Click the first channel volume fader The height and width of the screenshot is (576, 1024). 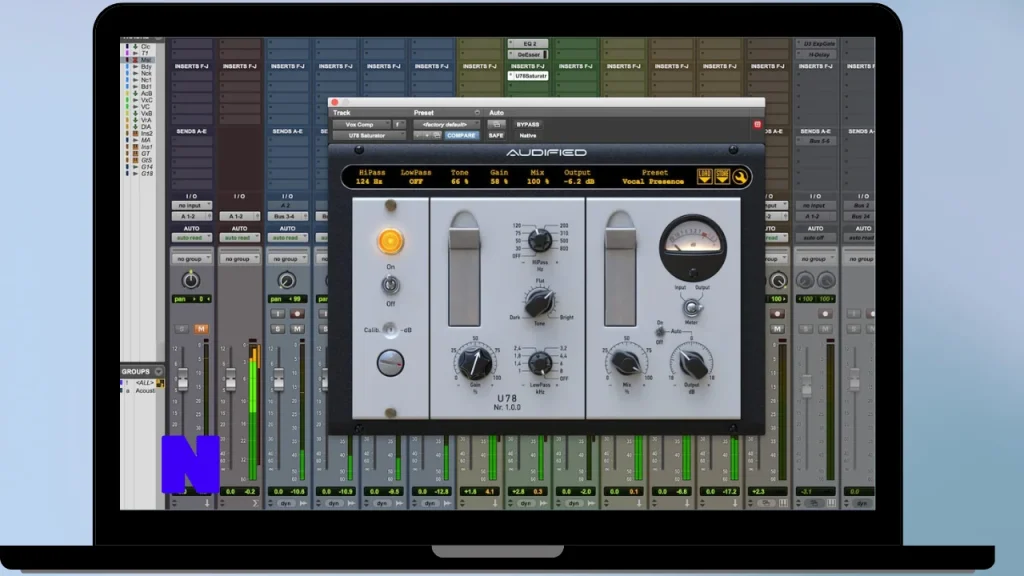pyautogui.click(x=183, y=380)
